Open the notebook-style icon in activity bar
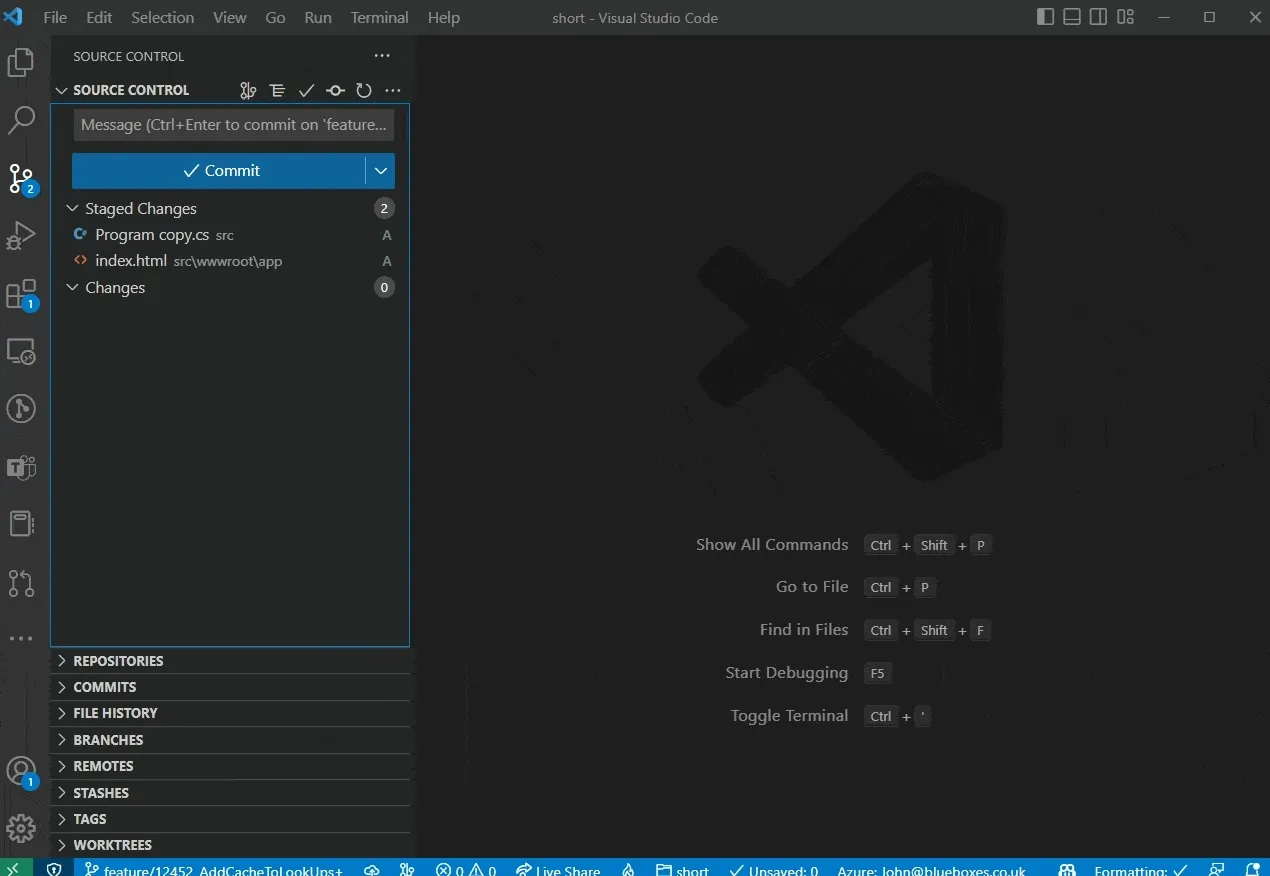The height and width of the screenshot is (876, 1270). [x=21, y=524]
